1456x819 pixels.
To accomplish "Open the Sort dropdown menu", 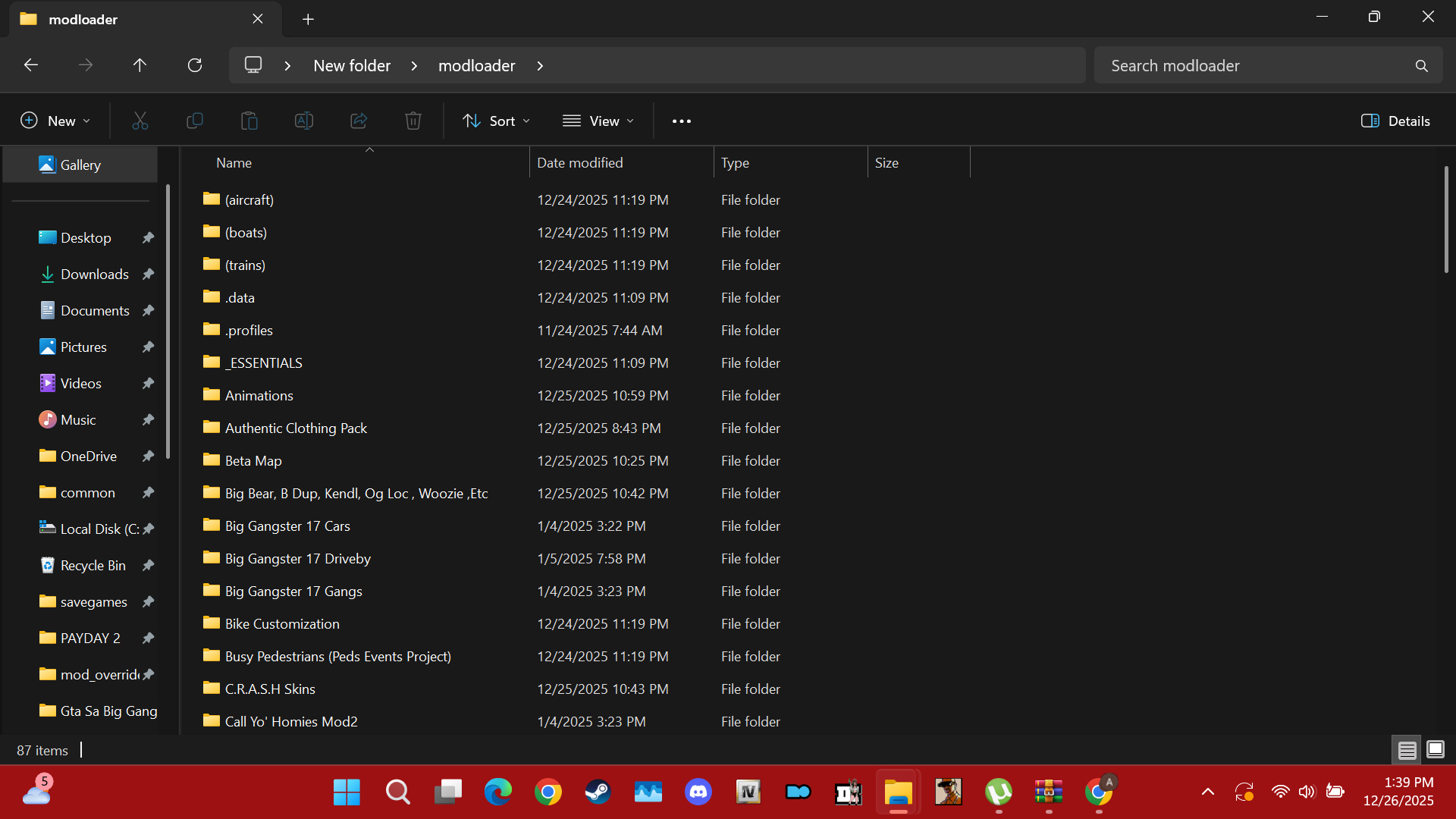I will pos(497,121).
